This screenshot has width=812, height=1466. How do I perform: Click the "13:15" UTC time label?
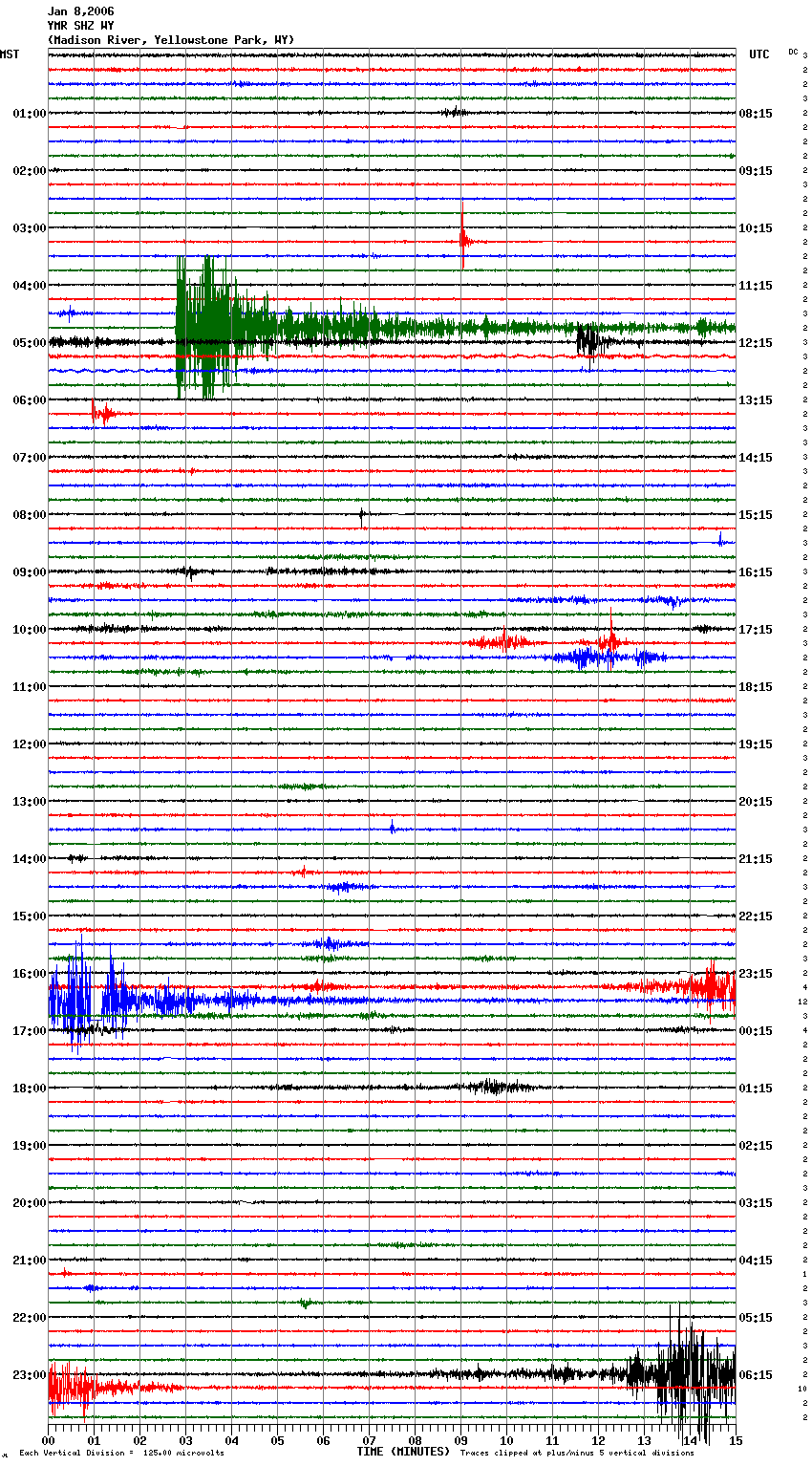[756, 400]
